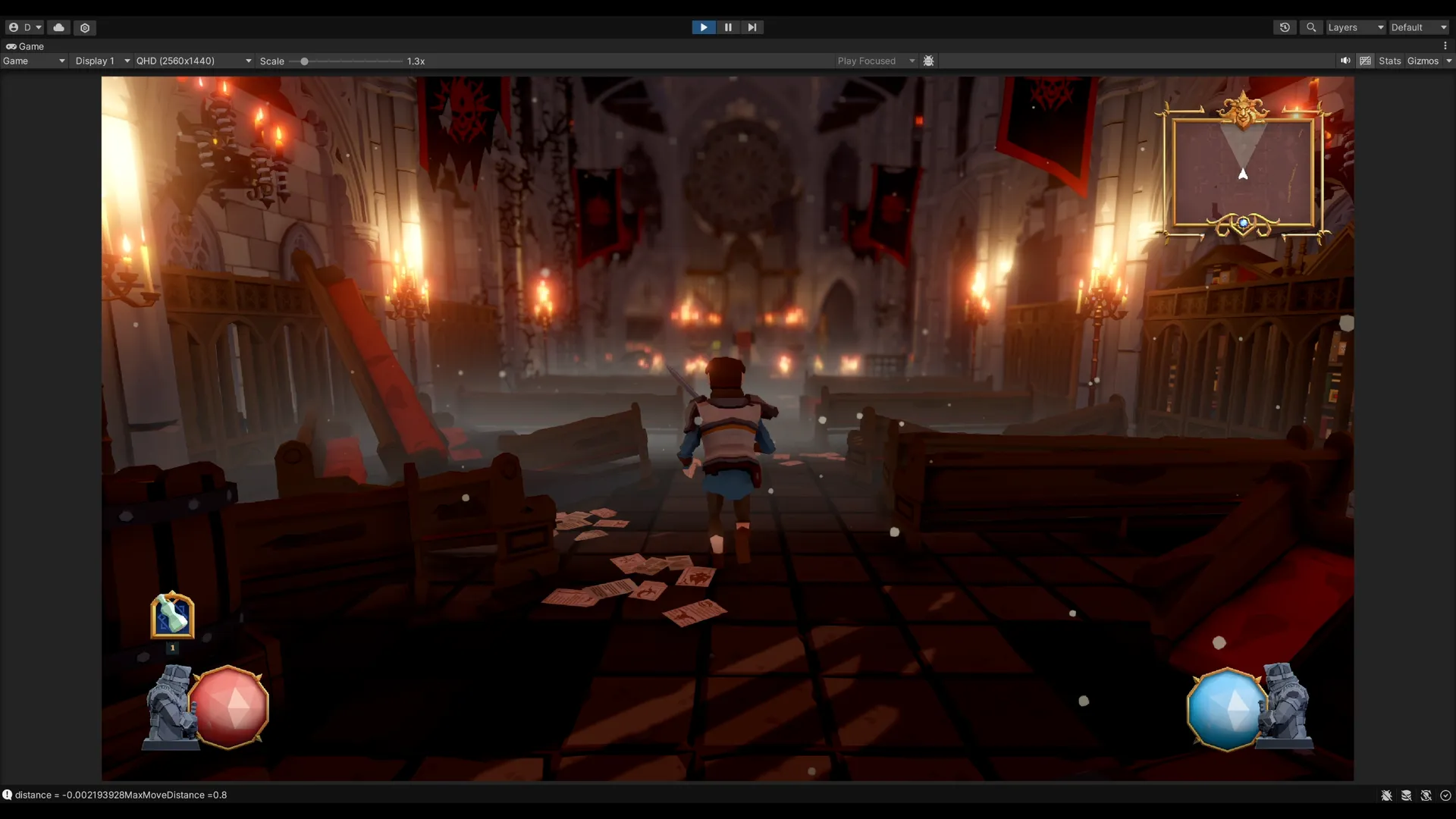Show the Stats overlay
Image resolution: width=1456 pixels, height=819 pixels.
click(1390, 61)
